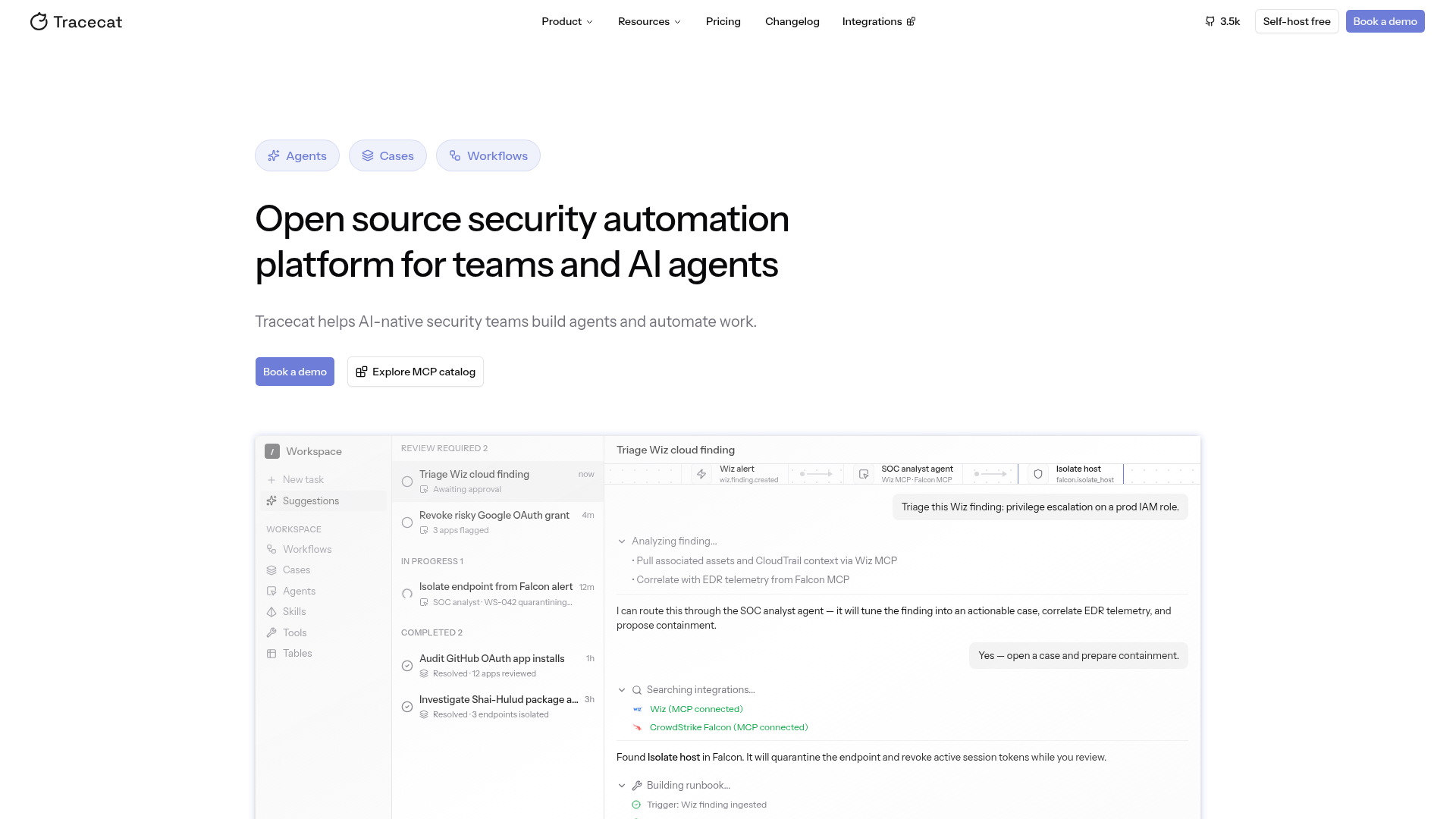This screenshot has width=1456, height=819.
Task: Click the Resolved 12 apps reviewed layers icon
Action: click(x=424, y=673)
